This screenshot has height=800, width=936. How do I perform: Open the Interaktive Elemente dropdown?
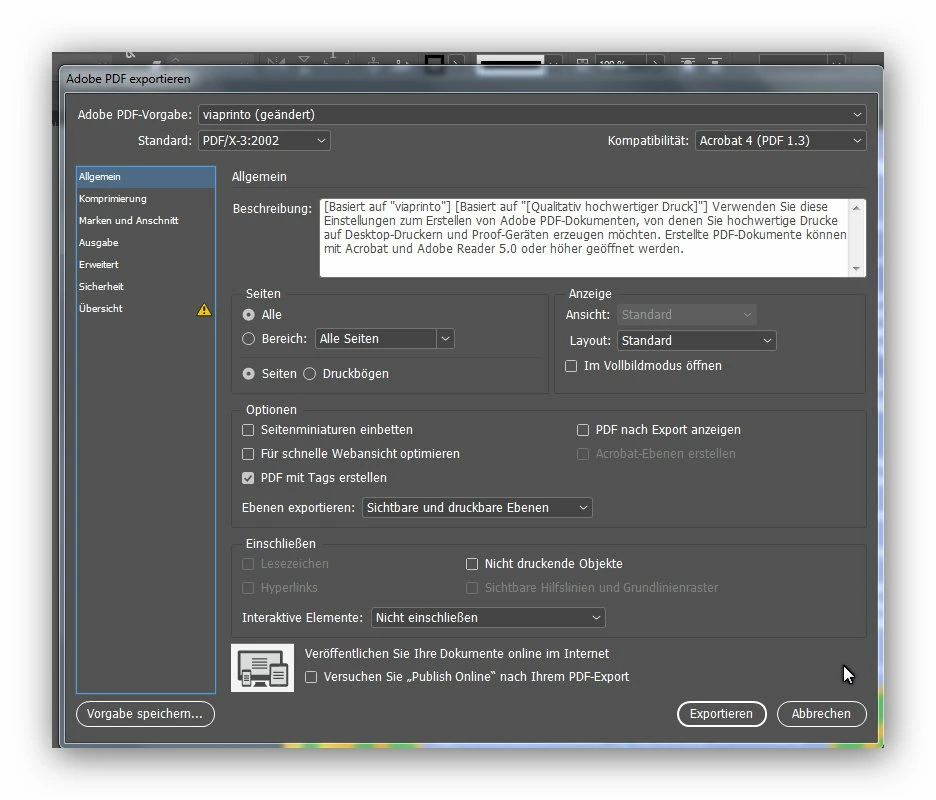(488, 618)
